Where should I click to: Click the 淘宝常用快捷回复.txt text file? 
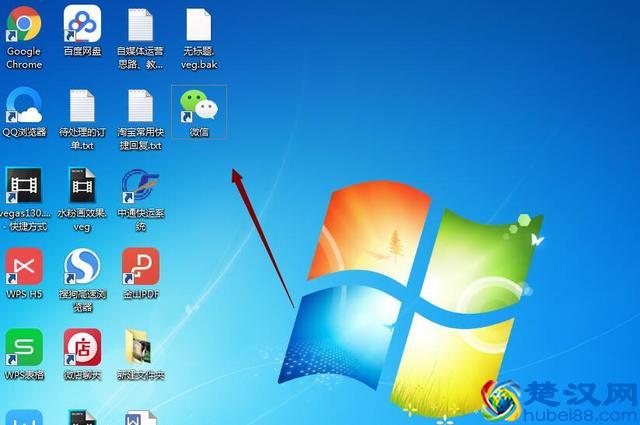(140, 106)
